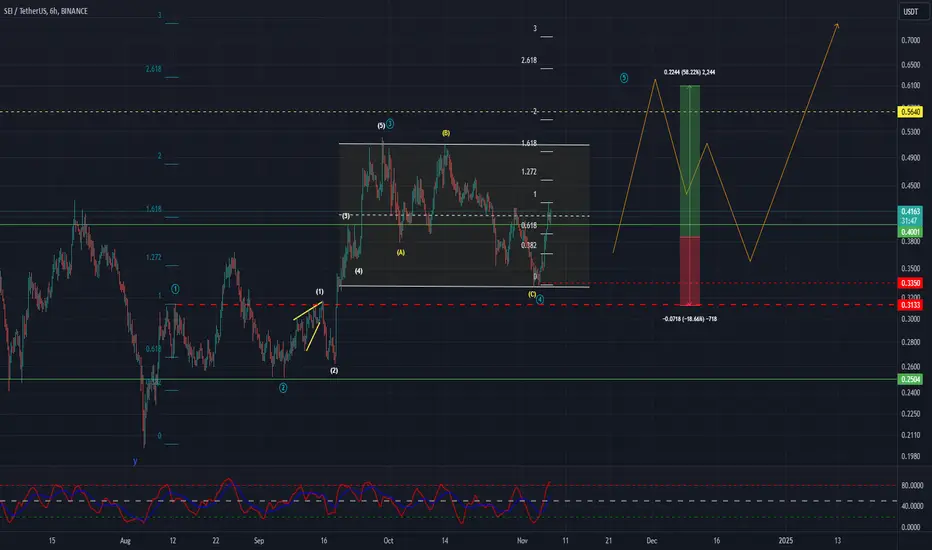Click the 0.2250 price axis value
932x550 pixels.
pyautogui.click(x=911, y=414)
